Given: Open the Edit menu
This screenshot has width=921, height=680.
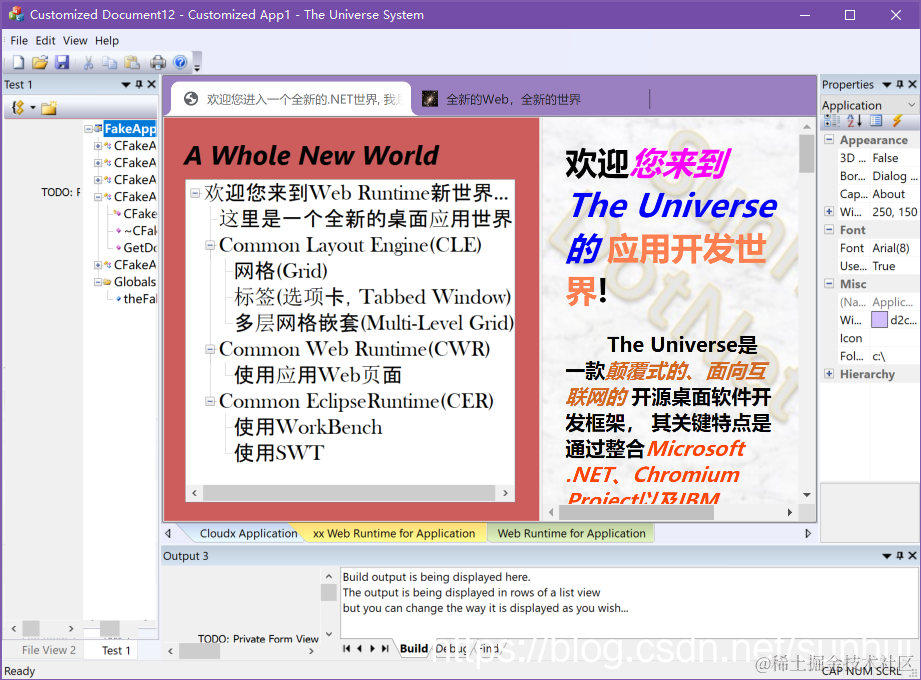Looking at the screenshot, I should pos(45,41).
